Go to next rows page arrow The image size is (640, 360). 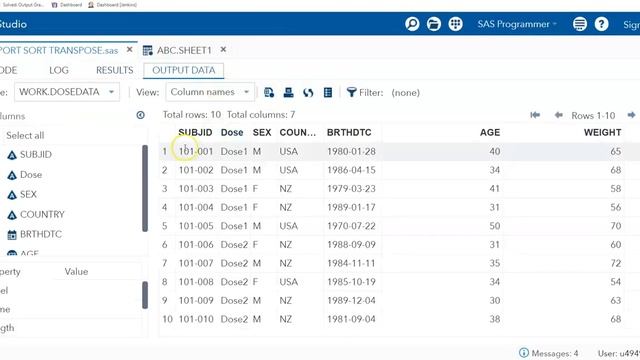631,115
